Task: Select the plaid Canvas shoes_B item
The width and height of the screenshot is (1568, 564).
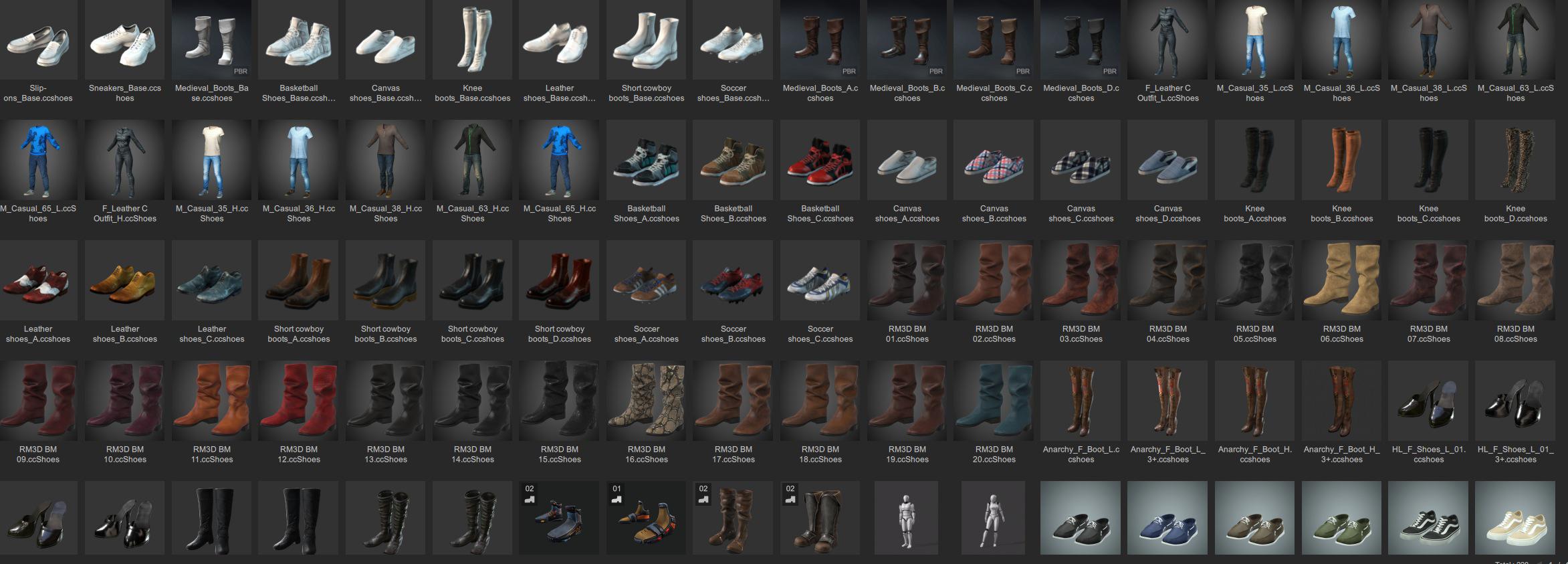Action: click(x=994, y=161)
